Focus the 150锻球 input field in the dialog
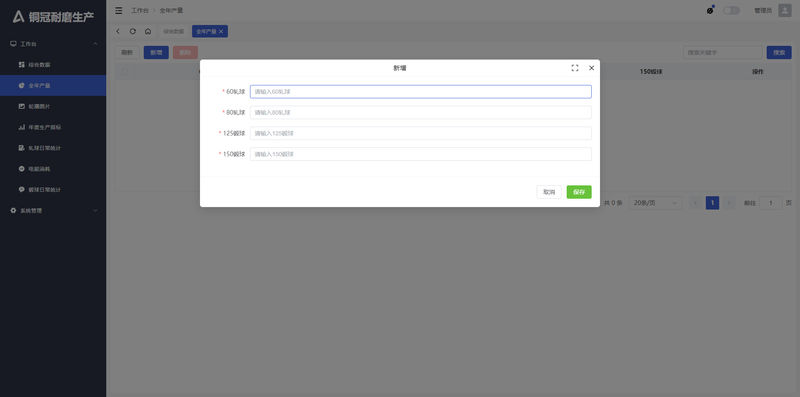This screenshot has width=800, height=397. coord(420,154)
